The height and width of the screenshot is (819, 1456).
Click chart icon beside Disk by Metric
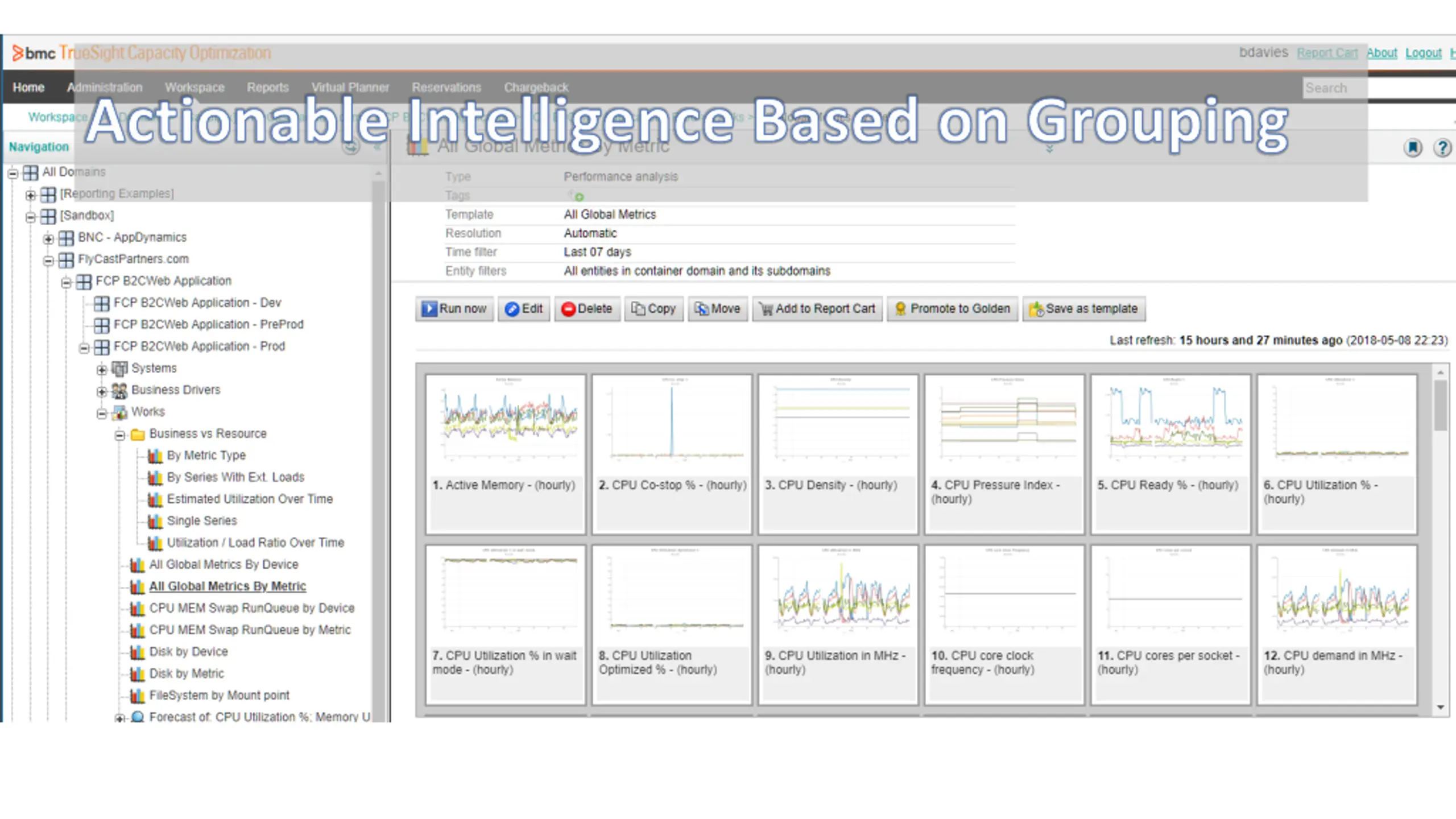[137, 674]
